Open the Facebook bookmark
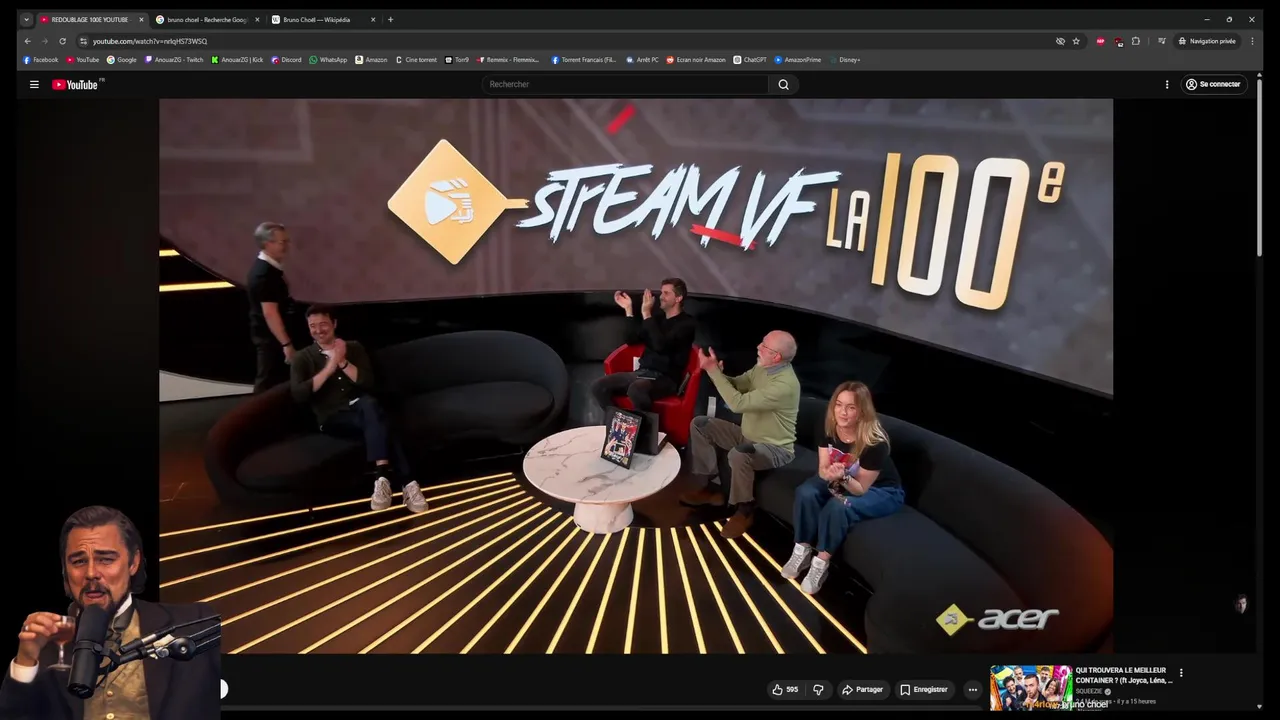 [x=41, y=60]
